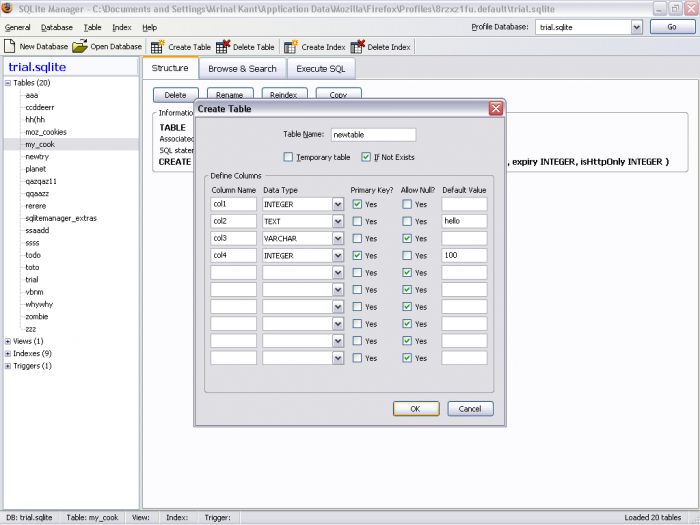Uncheck Primary Key for col1
Viewport: 700px width, 525px height.
click(x=357, y=204)
